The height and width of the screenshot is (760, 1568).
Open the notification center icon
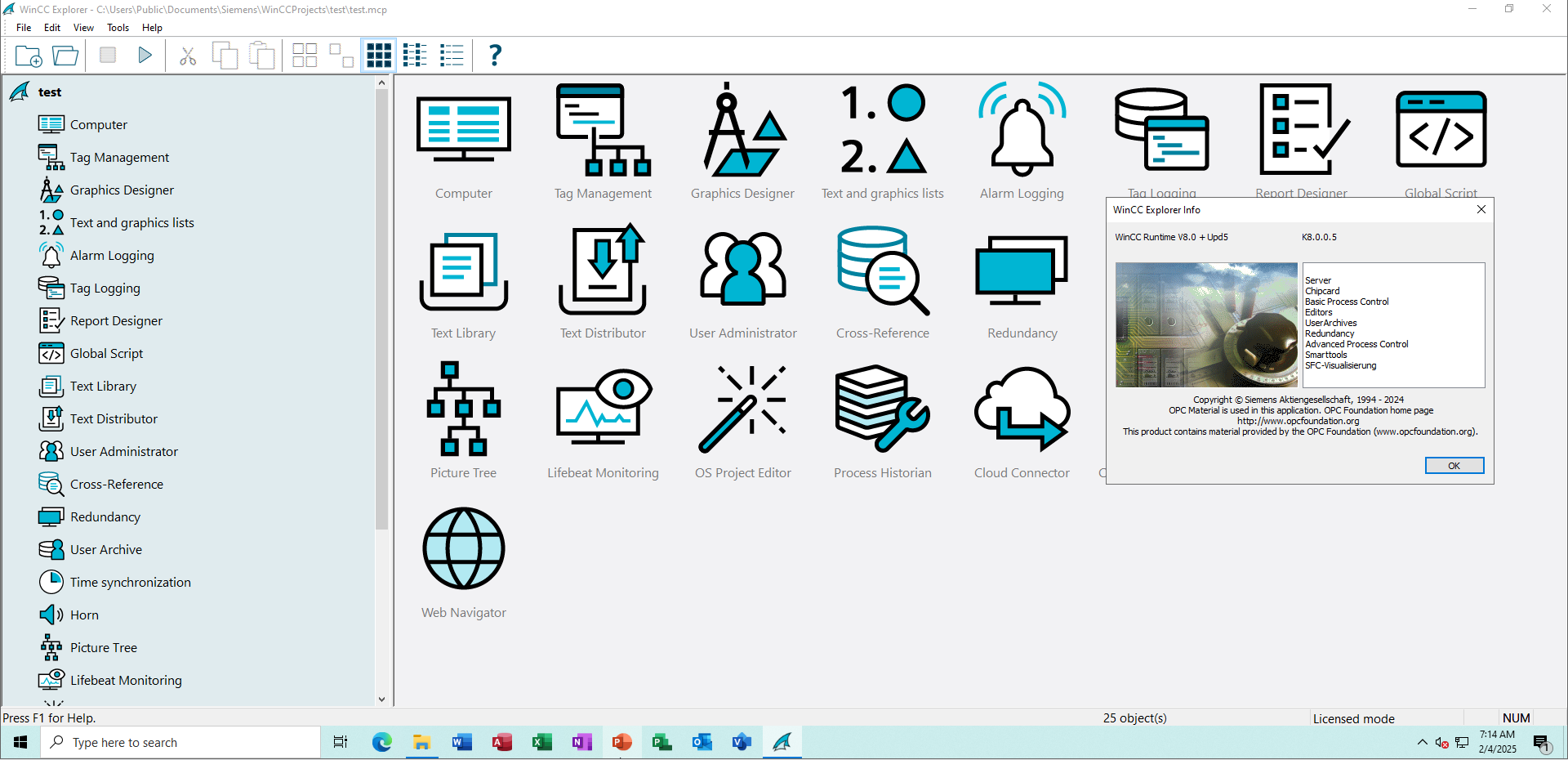[1541, 743]
